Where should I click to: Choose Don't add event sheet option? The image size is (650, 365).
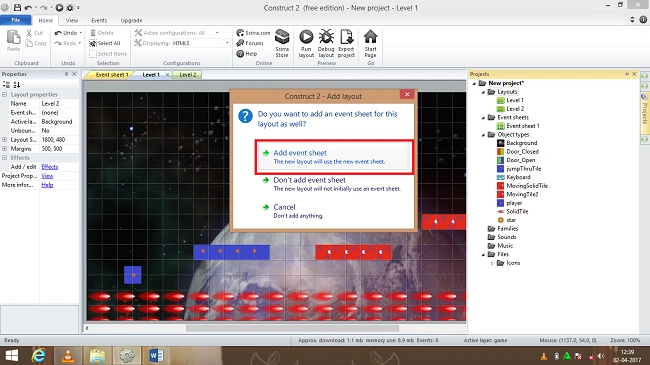pyautogui.click(x=334, y=184)
